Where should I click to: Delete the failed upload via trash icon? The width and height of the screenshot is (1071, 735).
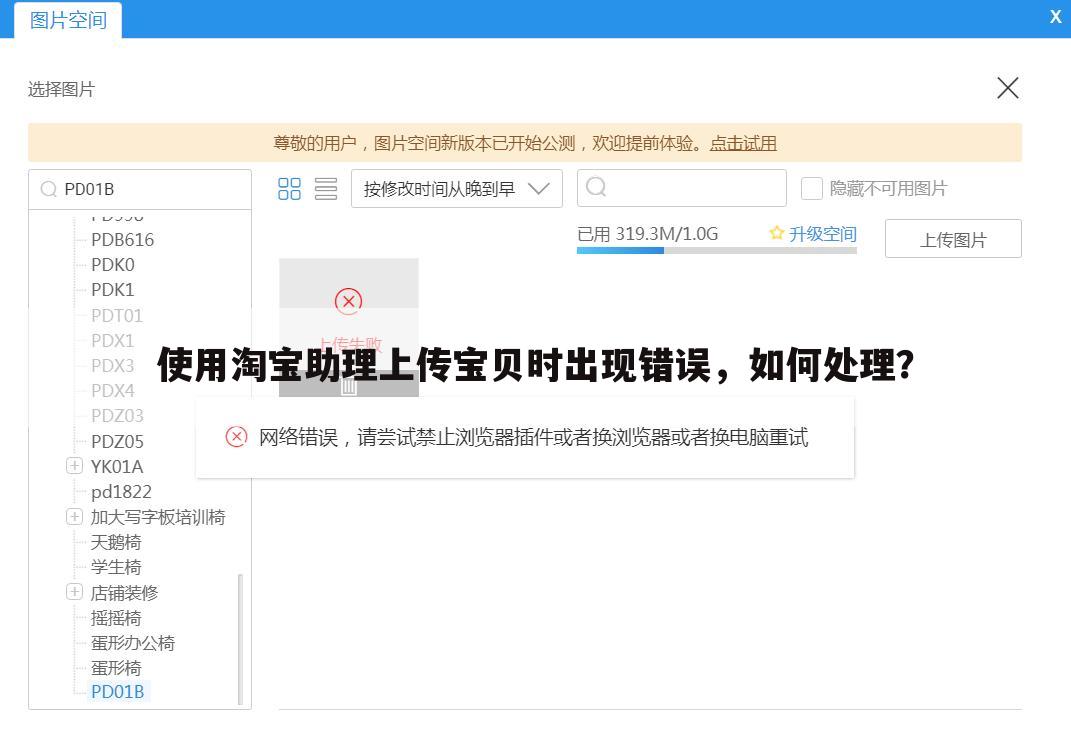point(349,387)
